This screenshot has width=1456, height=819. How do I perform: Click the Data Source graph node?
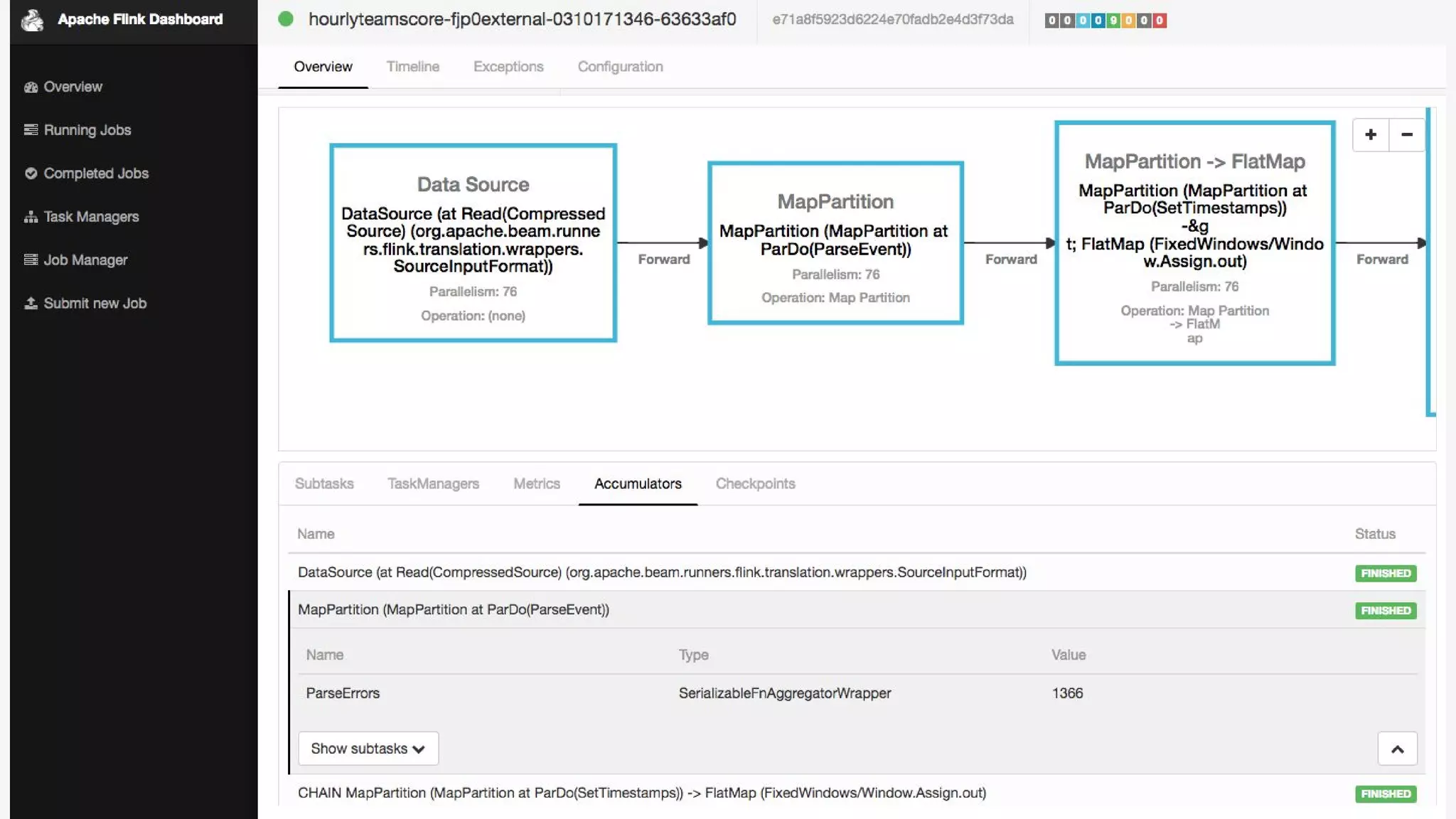[x=473, y=242]
